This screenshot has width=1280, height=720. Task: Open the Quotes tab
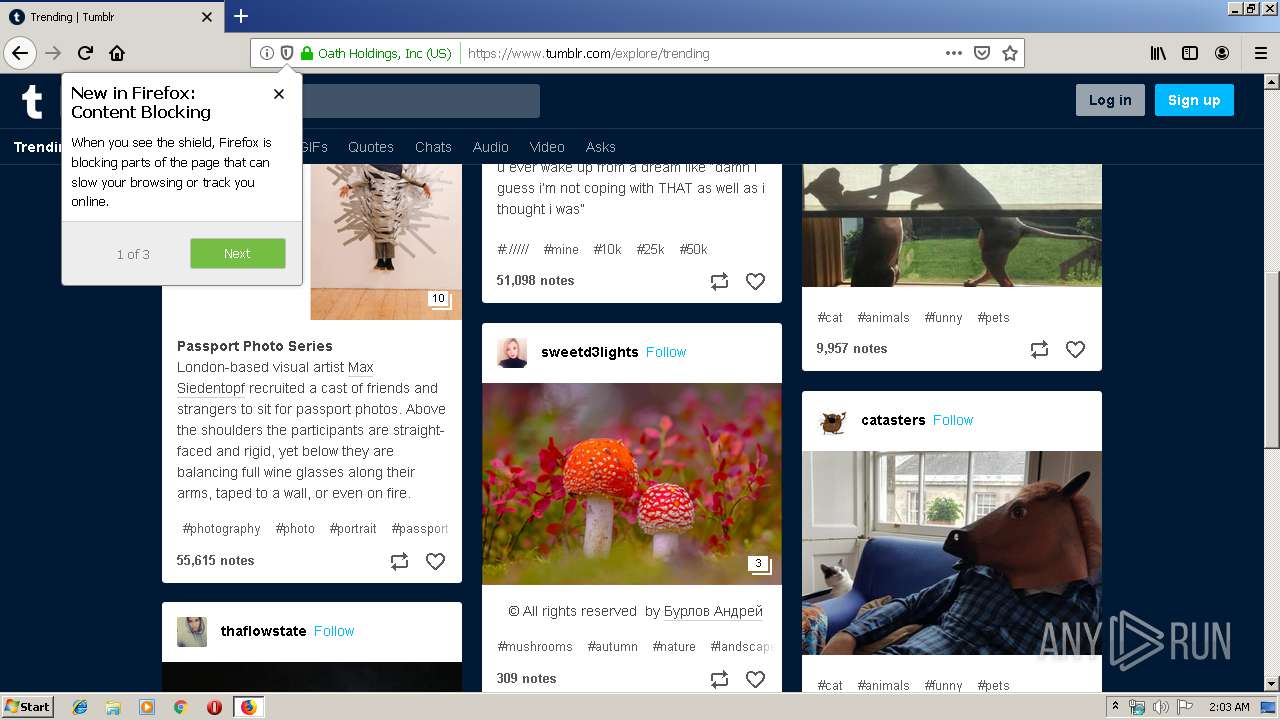(x=371, y=147)
